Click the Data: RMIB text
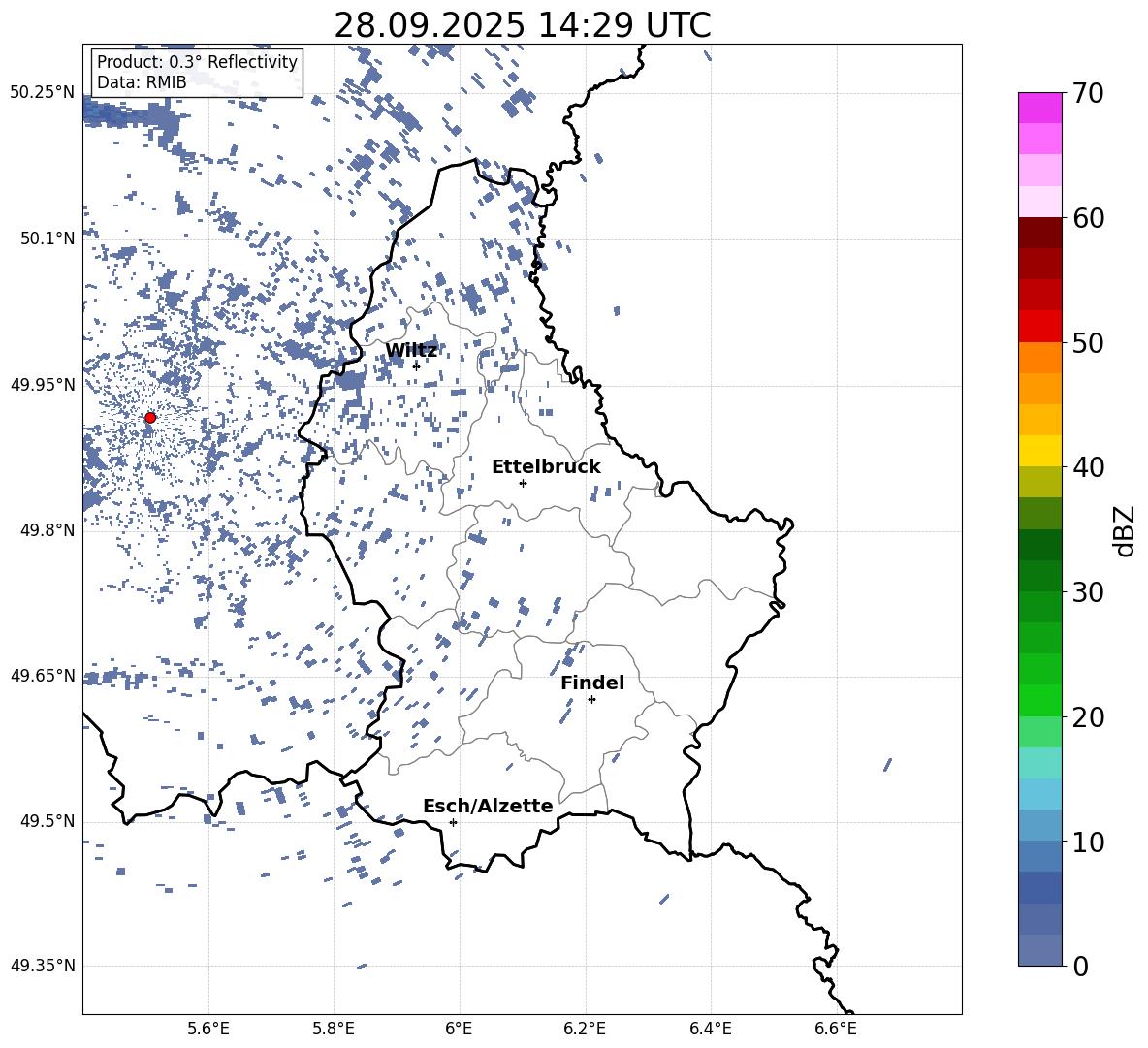 click(x=142, y=82)
